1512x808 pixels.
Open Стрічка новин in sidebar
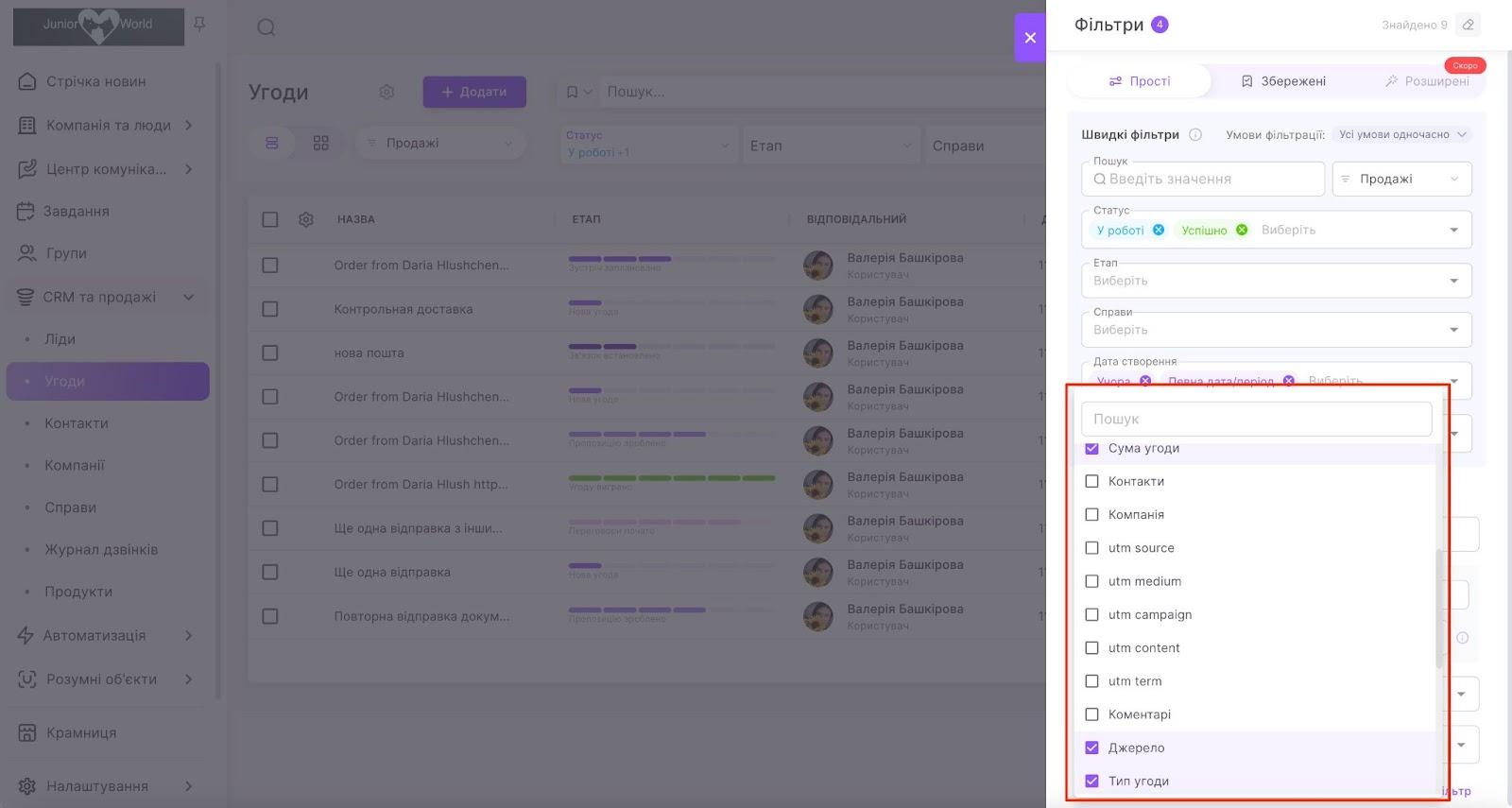(x=95, y=81)
